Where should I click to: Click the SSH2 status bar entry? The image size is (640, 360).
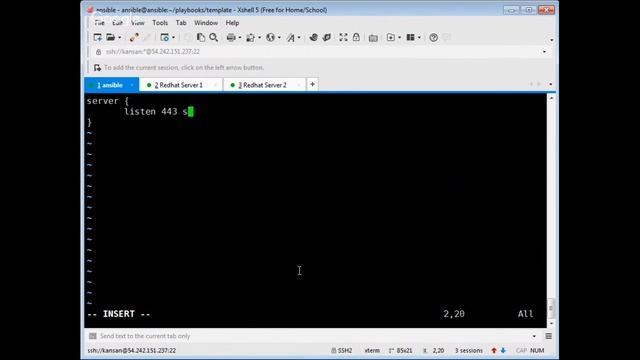tap(342, 351)
